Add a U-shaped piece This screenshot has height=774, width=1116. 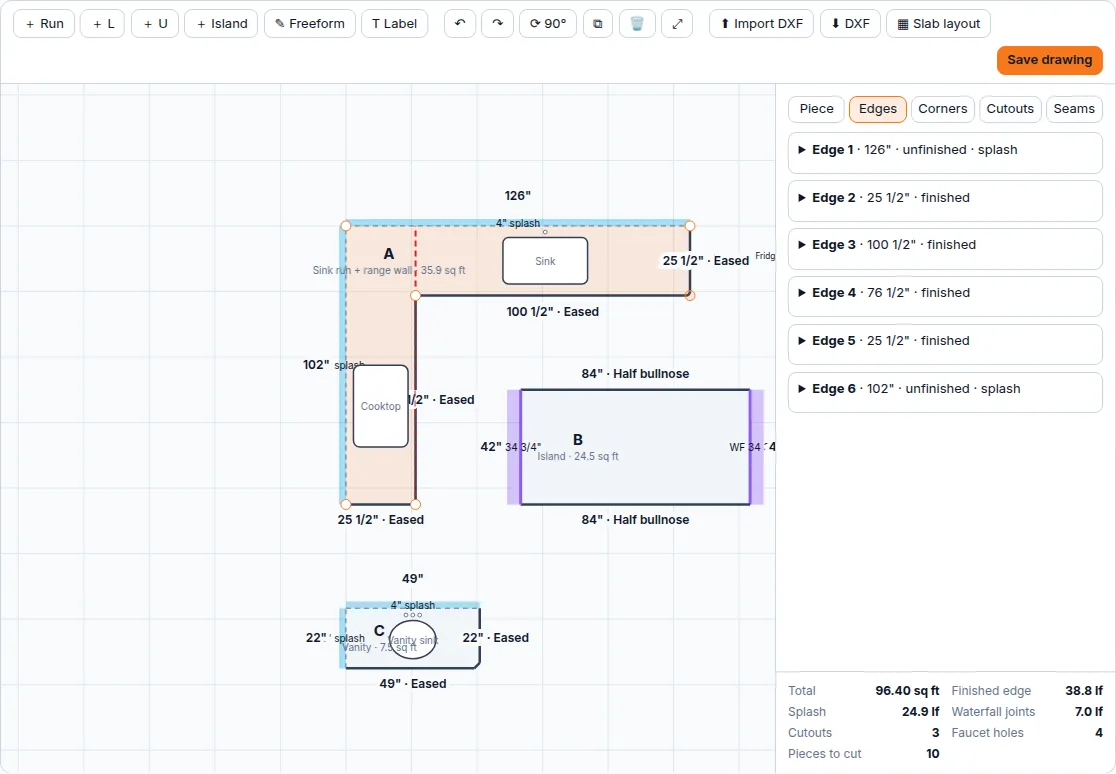155,23
